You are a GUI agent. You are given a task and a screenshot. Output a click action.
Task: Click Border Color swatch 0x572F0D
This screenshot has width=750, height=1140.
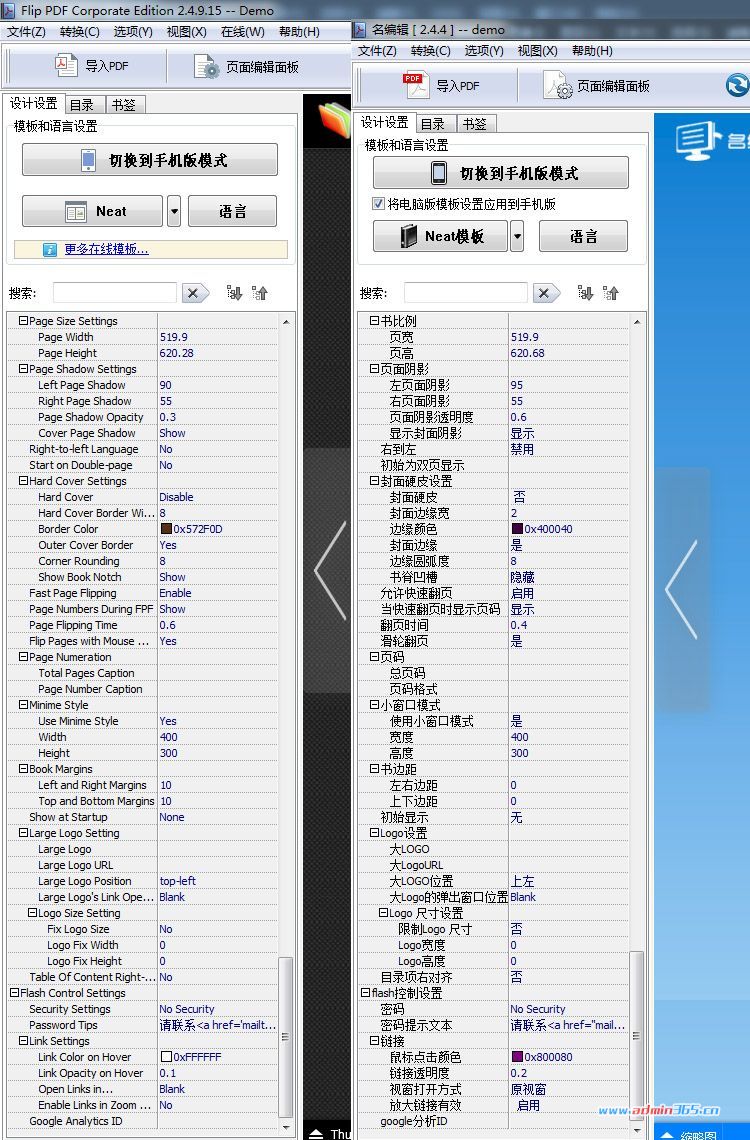166,529
